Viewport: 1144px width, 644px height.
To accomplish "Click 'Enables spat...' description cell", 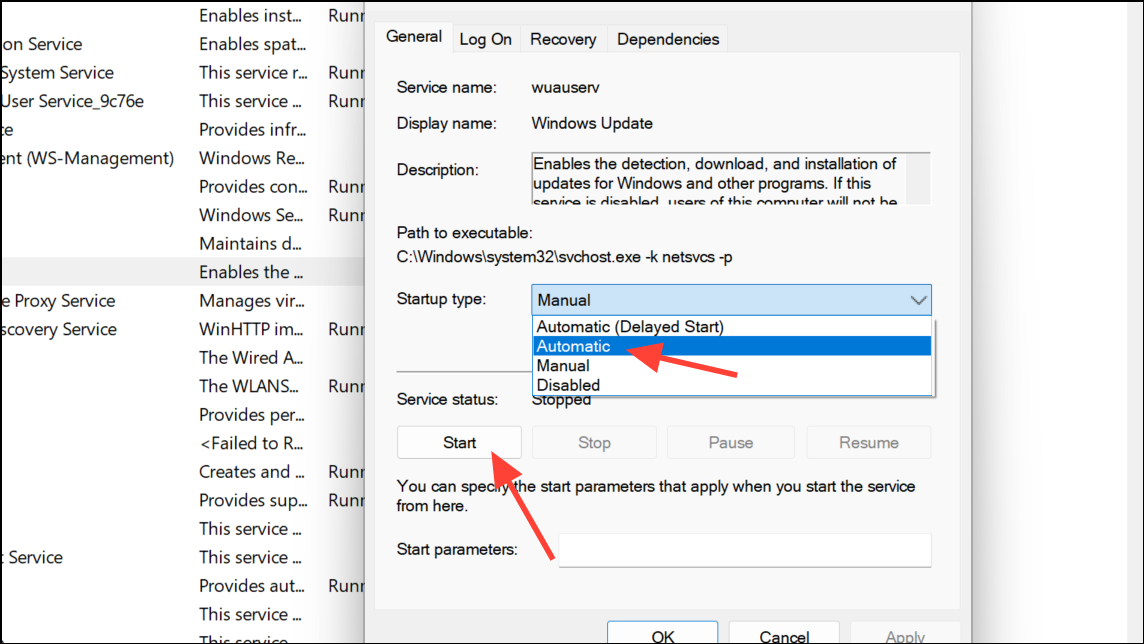I will pos(252,44).
